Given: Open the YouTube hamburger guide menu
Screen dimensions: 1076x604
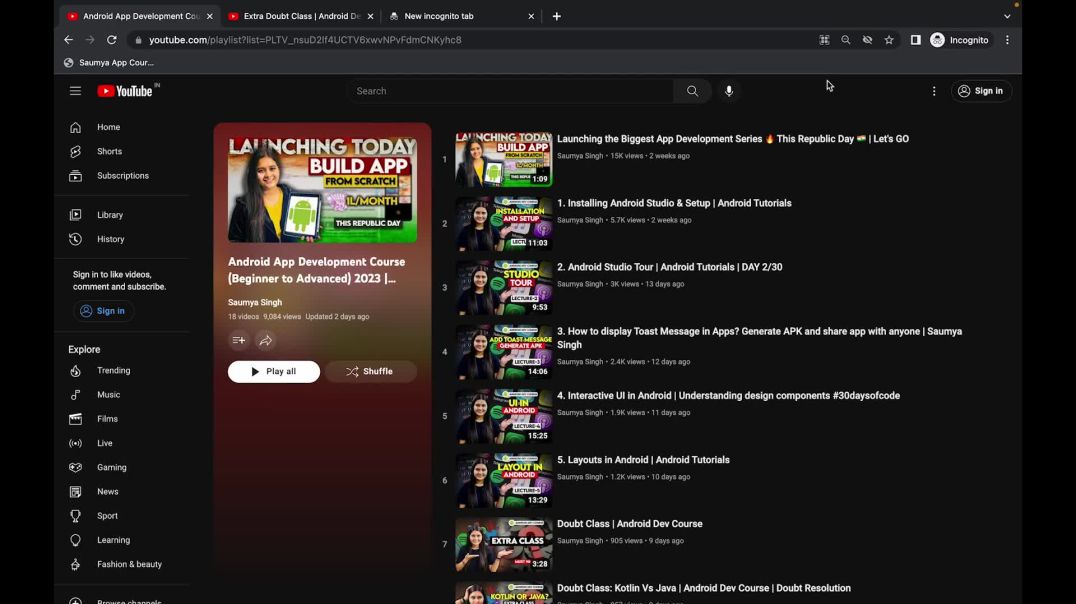Looking at the screenshot, I should coord(75,91).
